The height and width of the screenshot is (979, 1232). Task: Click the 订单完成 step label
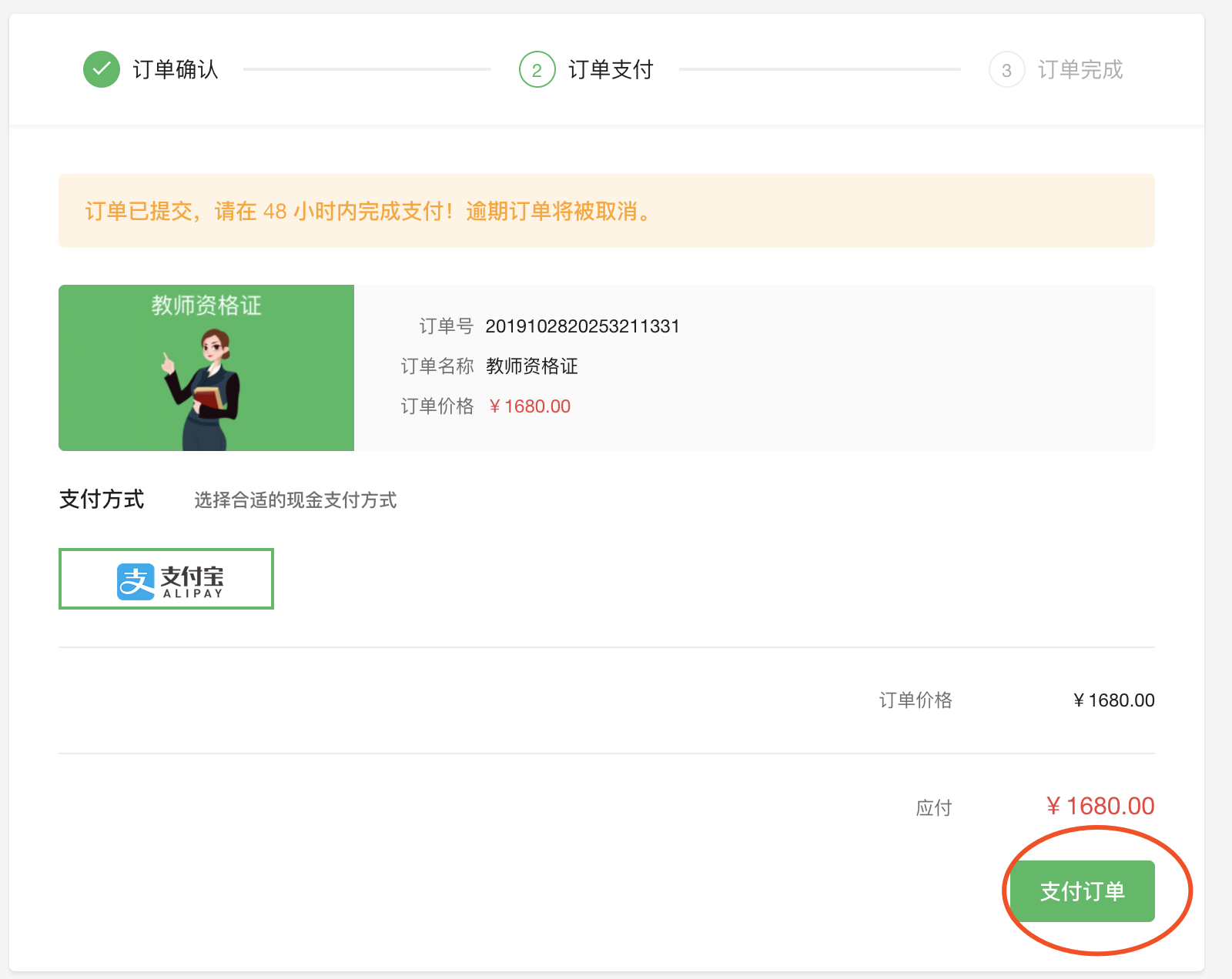tap(1080, 69)
